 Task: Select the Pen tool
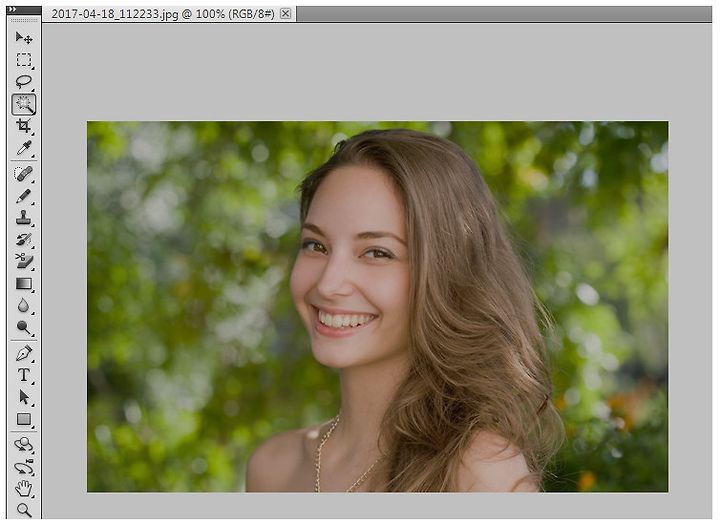23,353
